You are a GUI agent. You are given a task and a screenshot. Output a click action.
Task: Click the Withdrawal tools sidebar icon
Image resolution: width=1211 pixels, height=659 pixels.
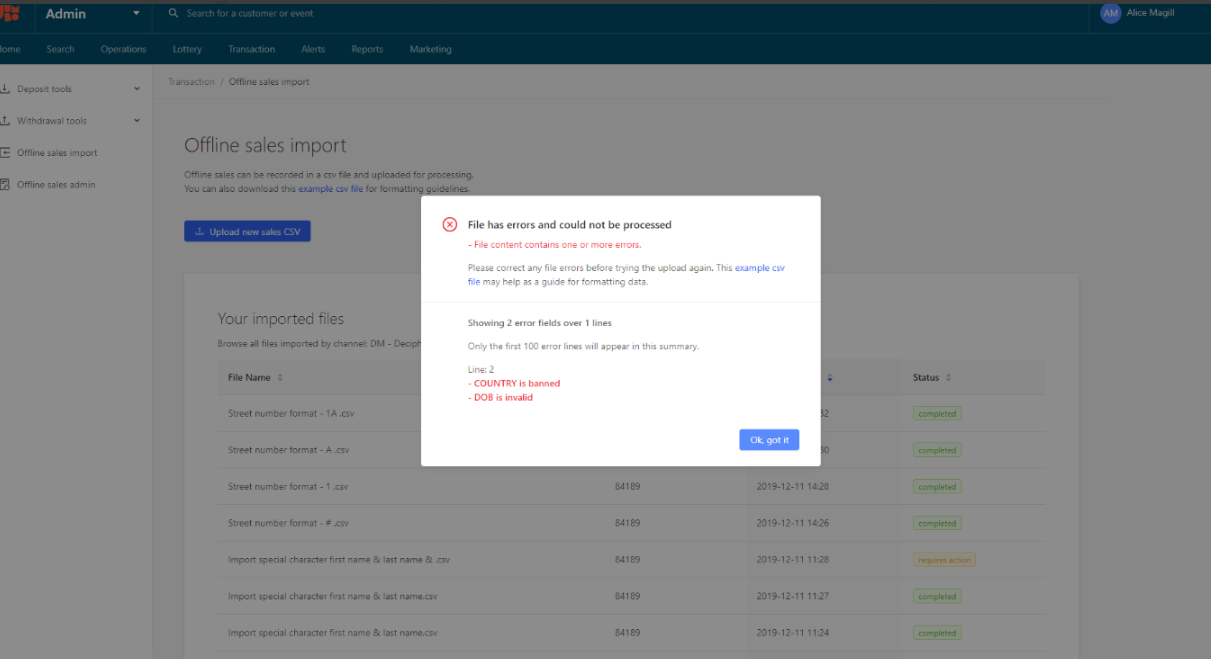click(5, 121)
